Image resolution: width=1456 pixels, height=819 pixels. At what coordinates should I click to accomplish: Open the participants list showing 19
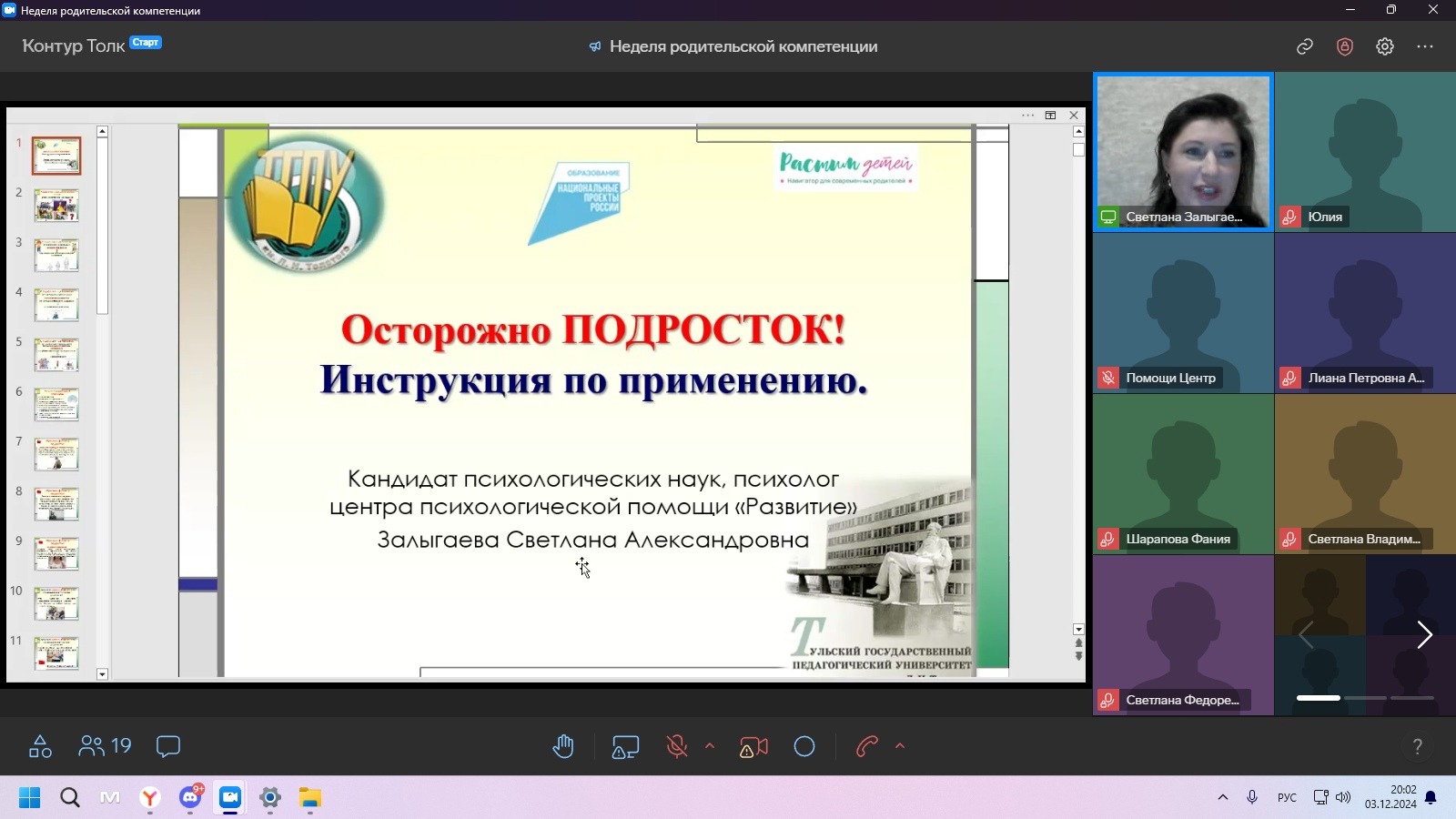[x=106, y=747]
